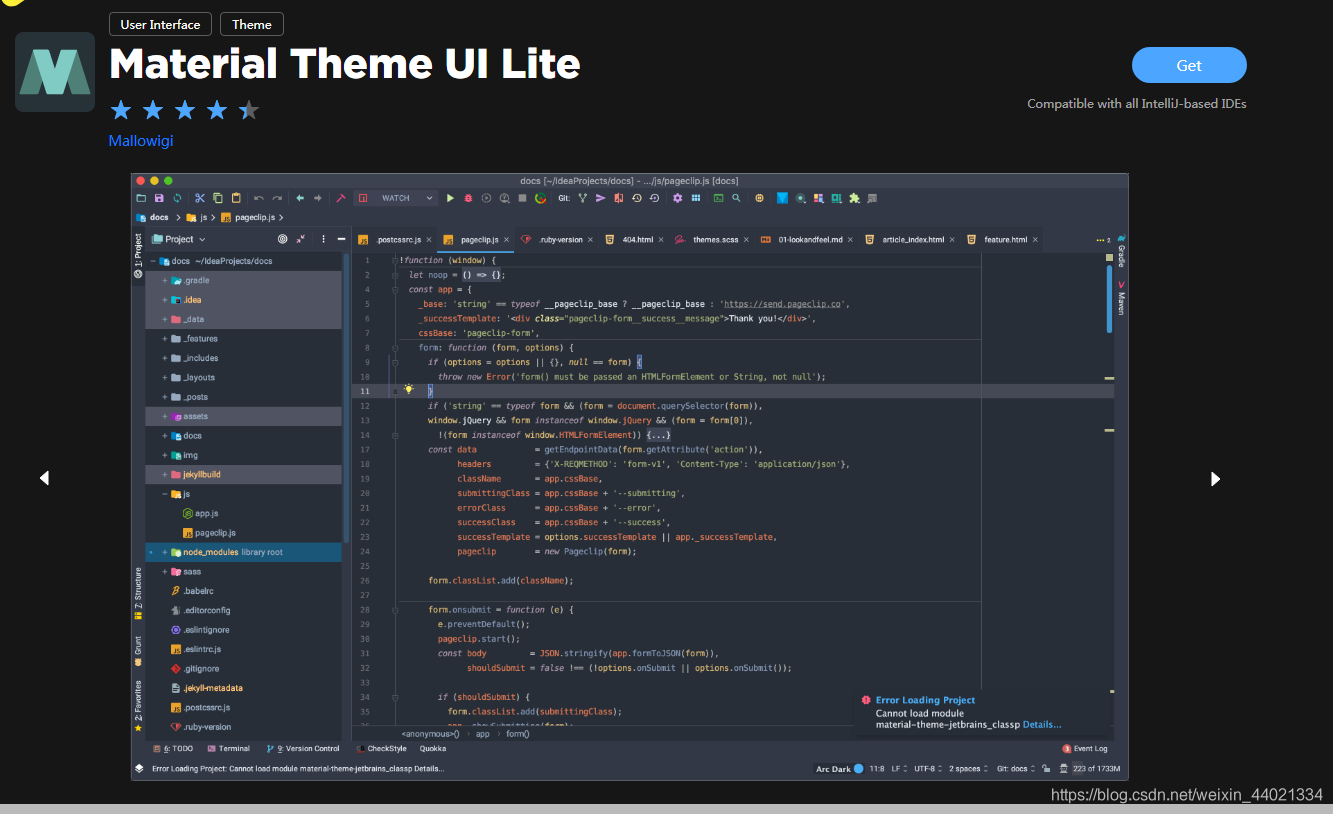Screen dimensions: 1333x814
Task: Click the yellow intention lightbulb on line 11
Action: coord(408,389)
